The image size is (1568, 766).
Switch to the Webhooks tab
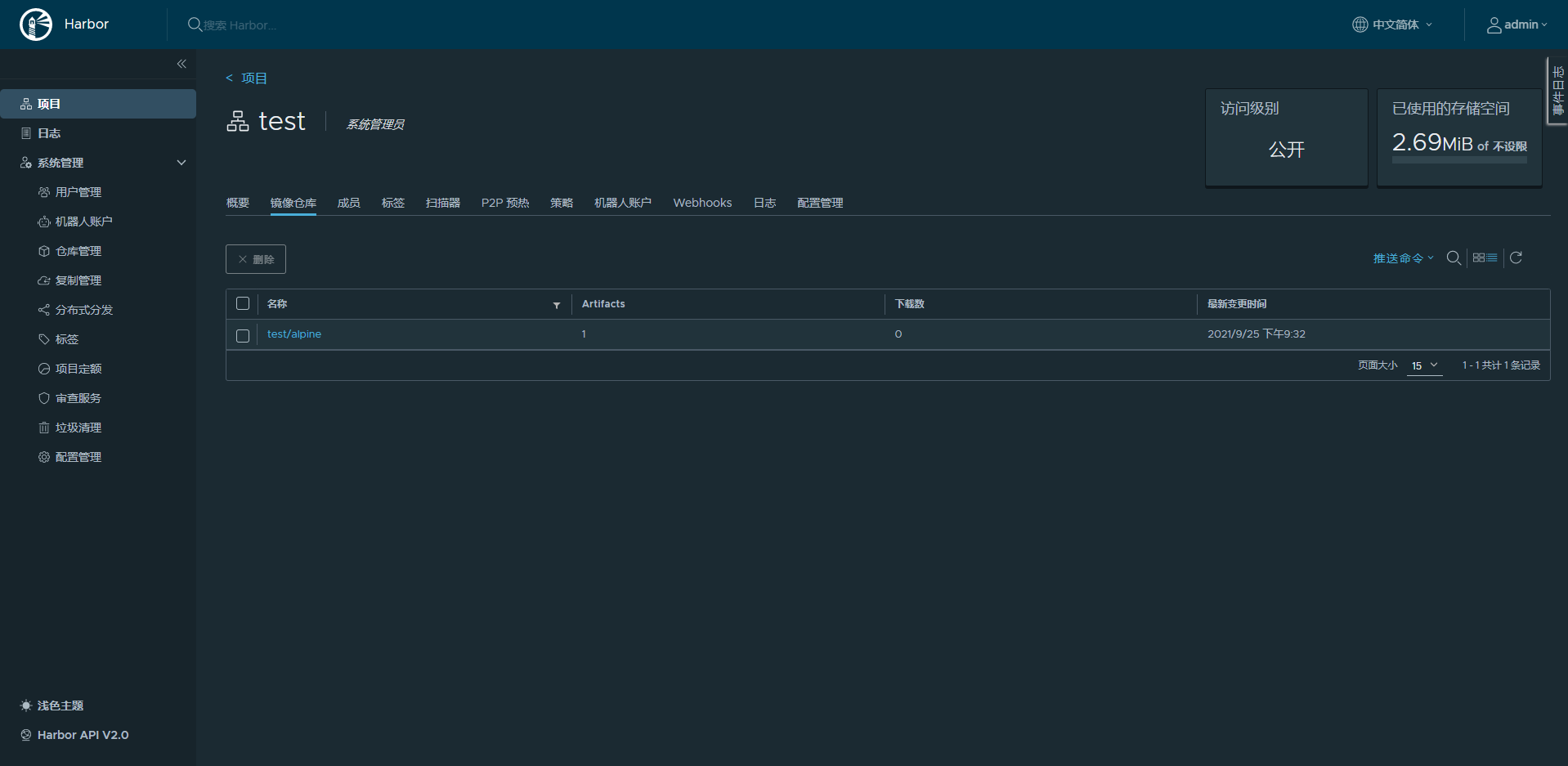pos(703,203)
